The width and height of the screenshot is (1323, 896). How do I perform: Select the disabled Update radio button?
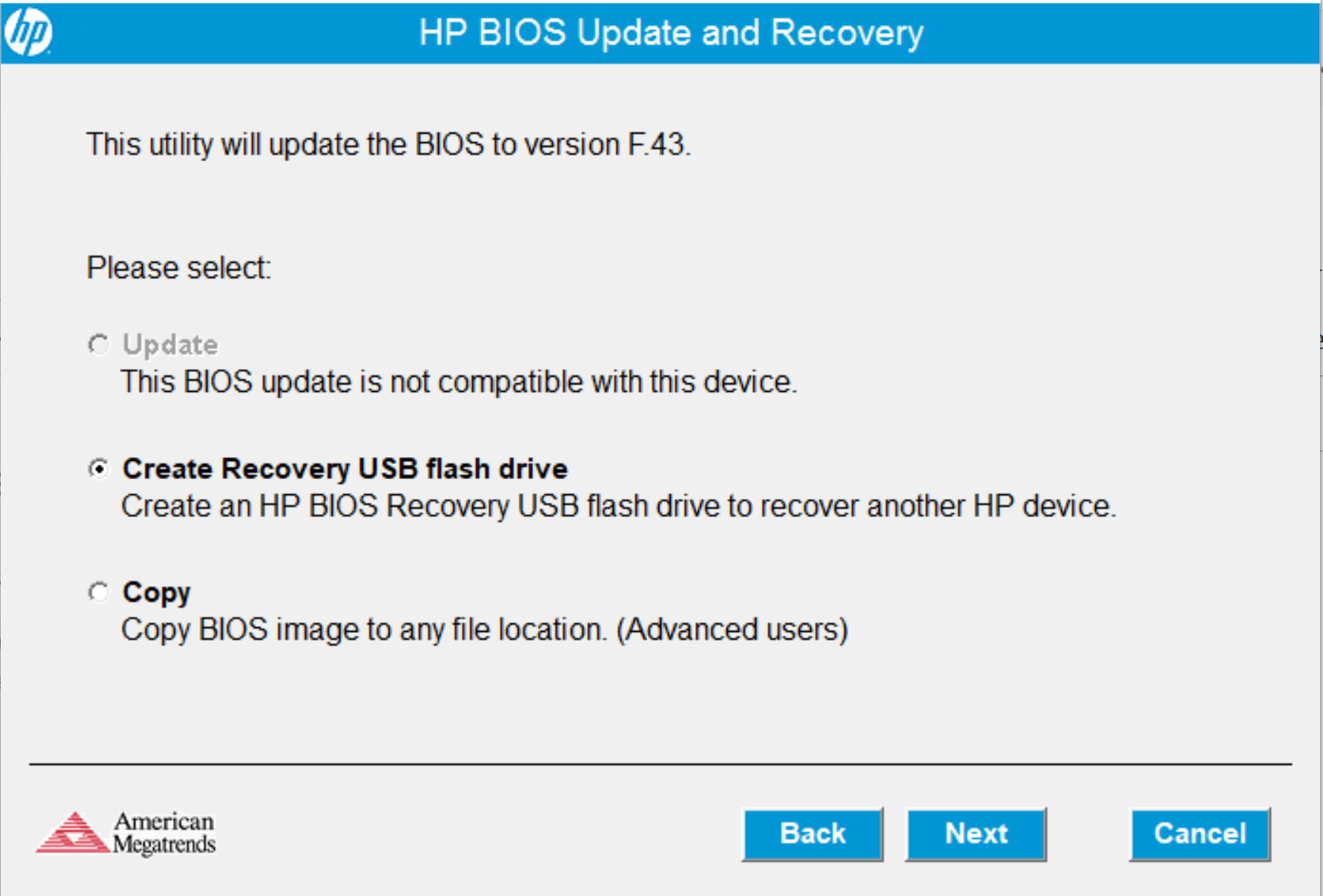[x=98, y=345]
